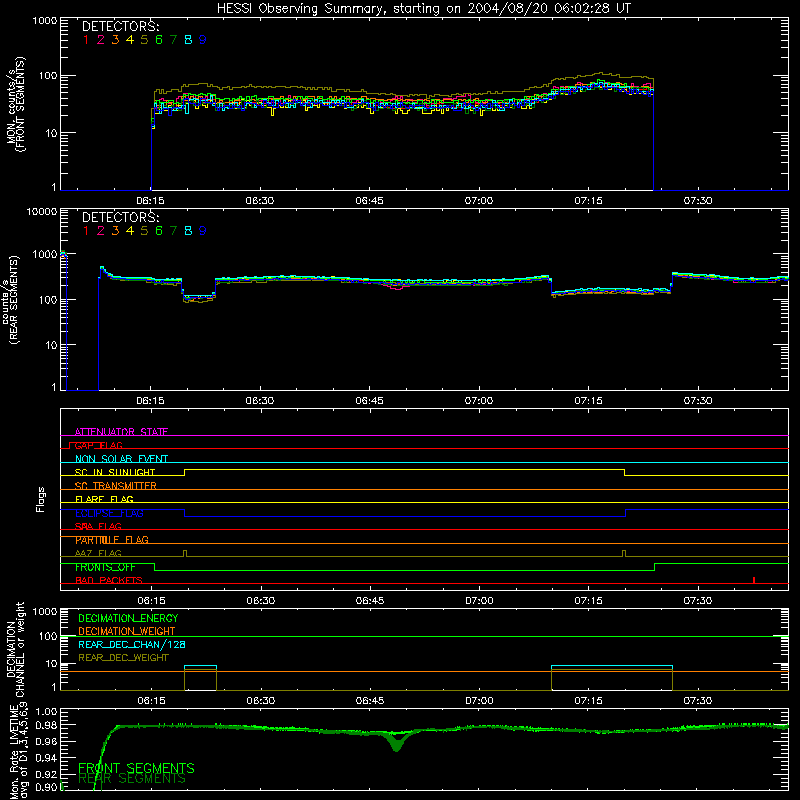This screenshot has width=800, height=800.
Task: Click 07:30 tick under rear segments plot
Action: coord(698,401)
